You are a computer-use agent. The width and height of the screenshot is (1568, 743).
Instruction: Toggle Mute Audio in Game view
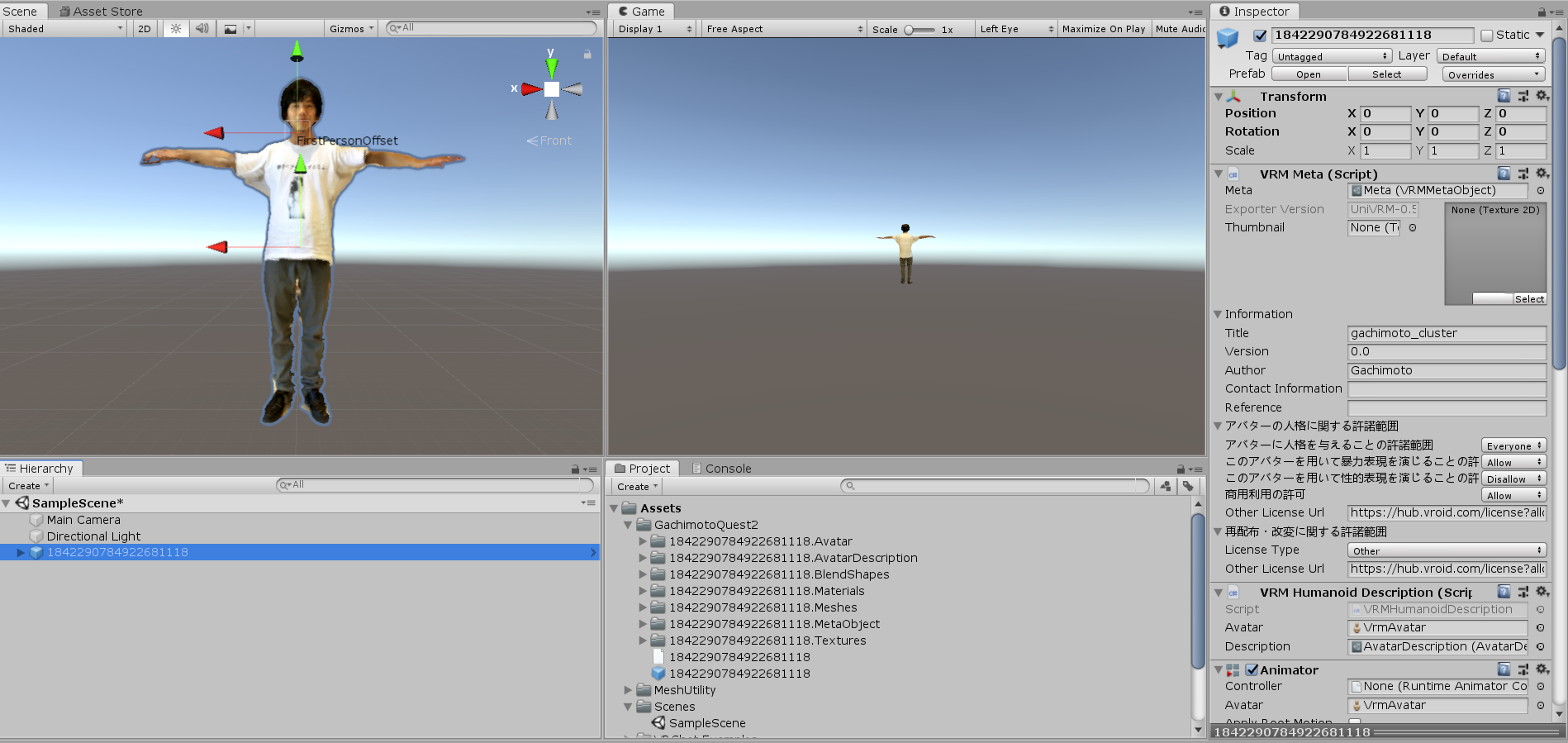tap(1180, 29)
